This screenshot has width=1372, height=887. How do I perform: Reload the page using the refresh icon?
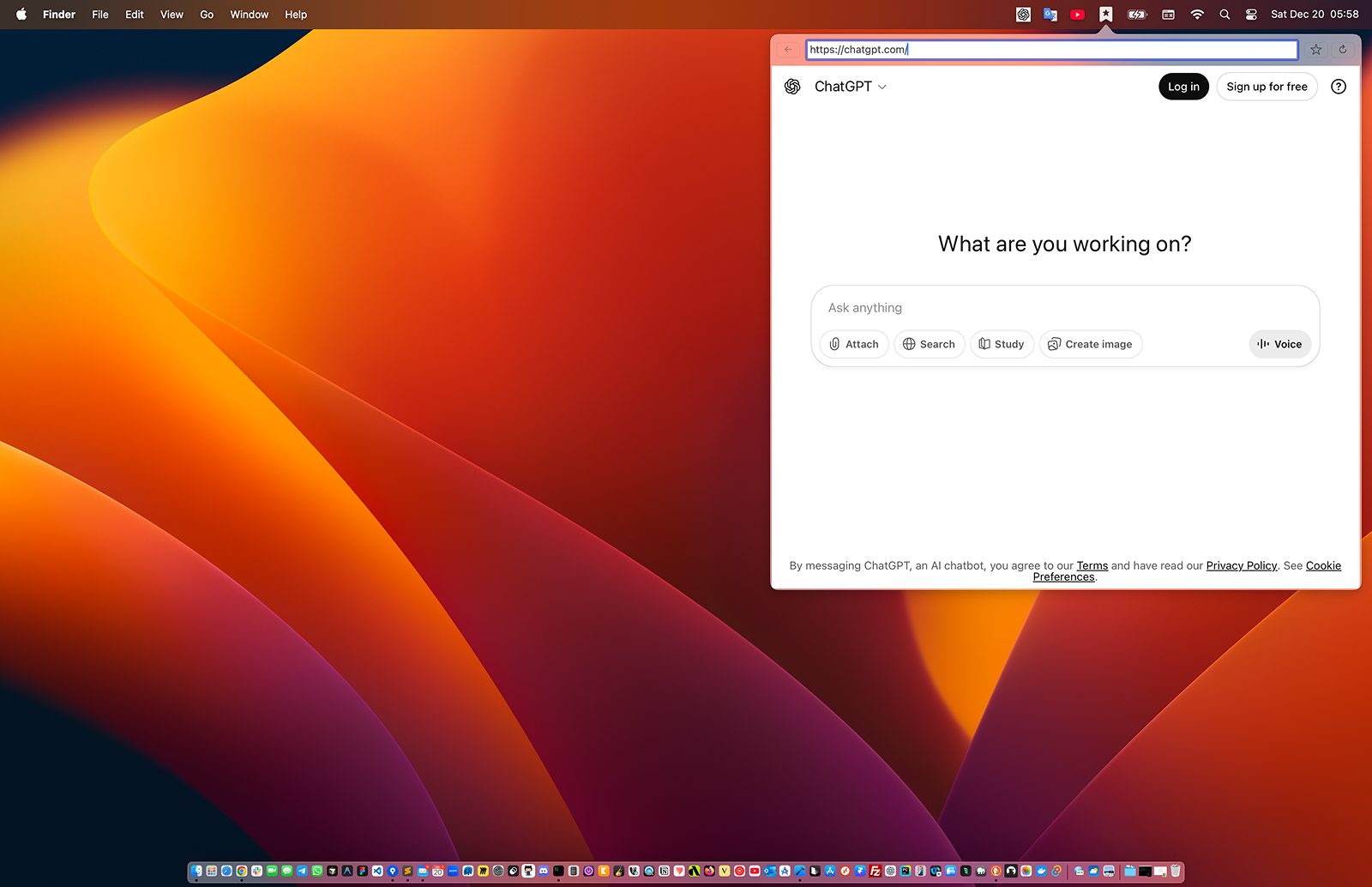point(1342,50)
